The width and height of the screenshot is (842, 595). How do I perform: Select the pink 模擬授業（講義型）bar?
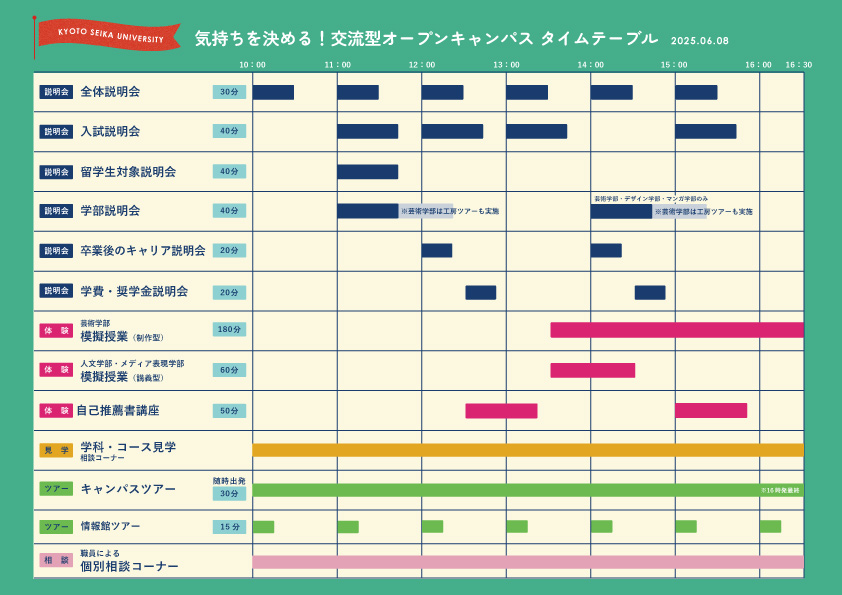593,371
